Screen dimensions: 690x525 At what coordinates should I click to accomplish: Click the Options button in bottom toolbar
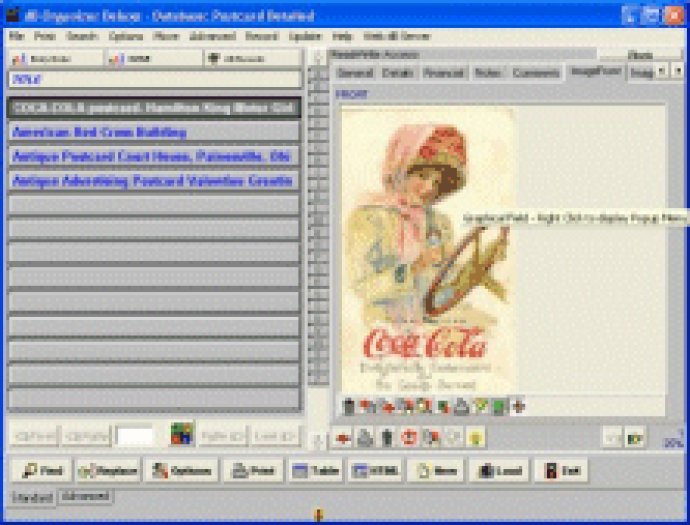(x=181, y=470)
